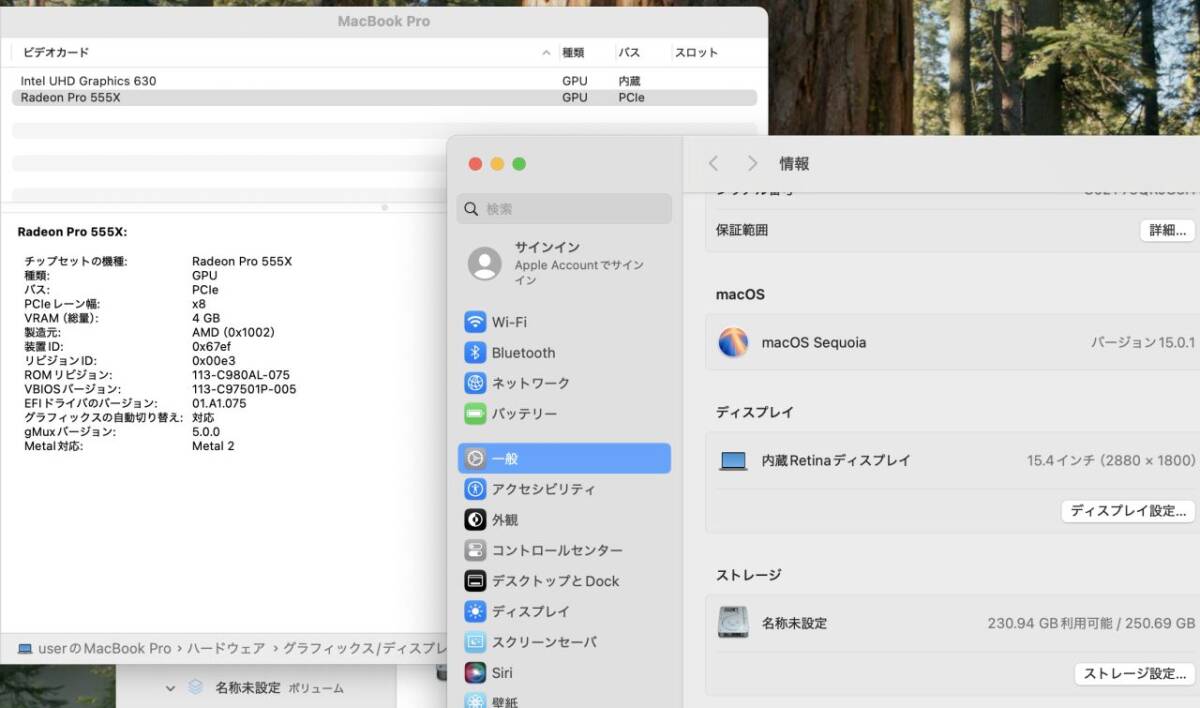The height and width of the screenshot is (708, 1200).
Task: Click ハードウェア in the path bar
Action: pos(224,649)
